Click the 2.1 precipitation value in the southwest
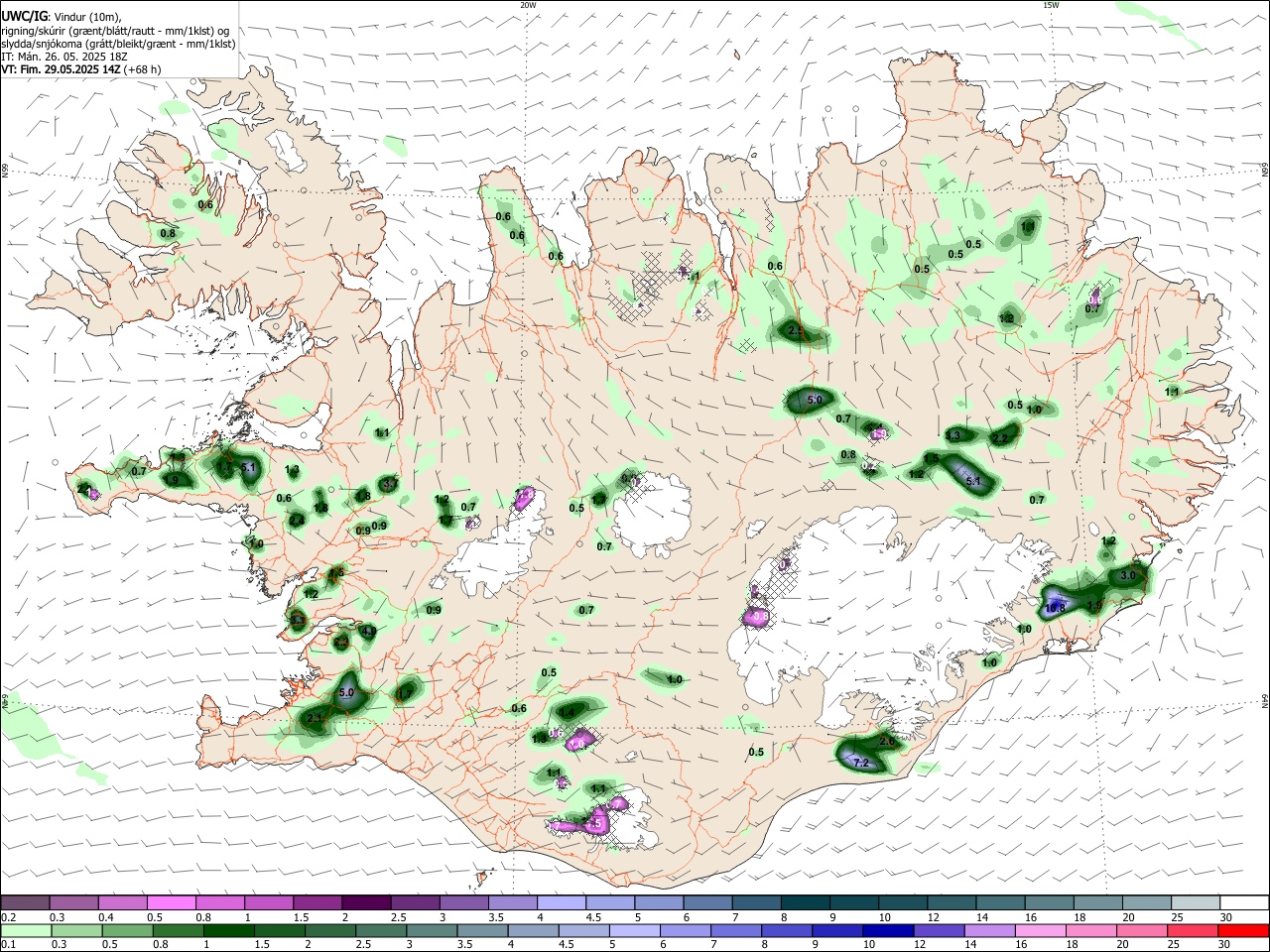The width and height of the screenshot is (1270, 952). (316, 718)
